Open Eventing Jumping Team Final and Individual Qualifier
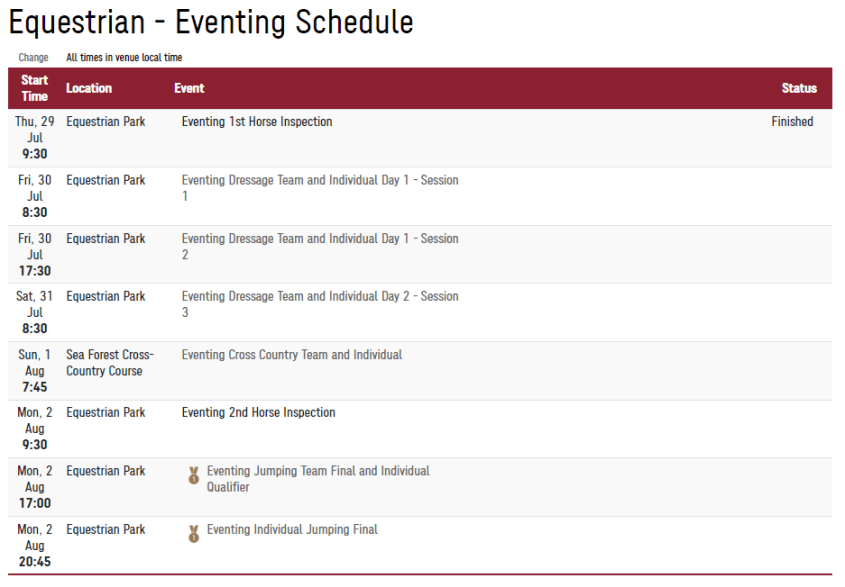Screen dimensions: 845x587 [x=318, y=479]
